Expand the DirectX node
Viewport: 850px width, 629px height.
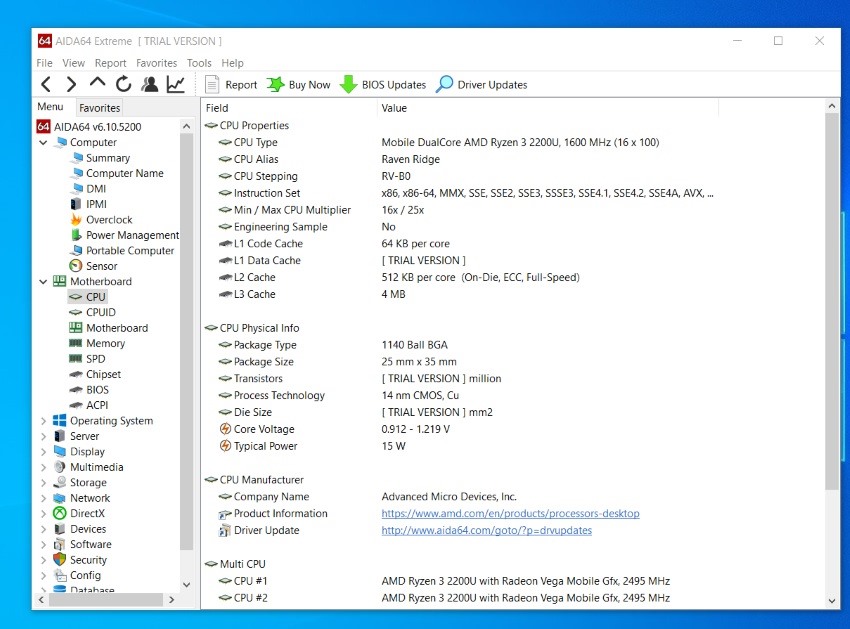pyautogui.click(x=43, y=514)
